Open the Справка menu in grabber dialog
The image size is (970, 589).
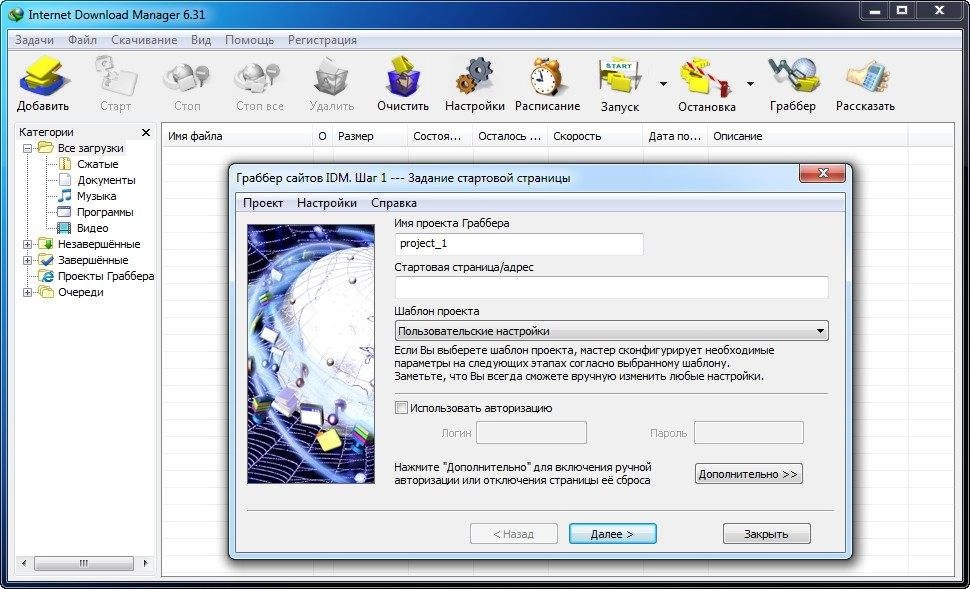(394, 203)
